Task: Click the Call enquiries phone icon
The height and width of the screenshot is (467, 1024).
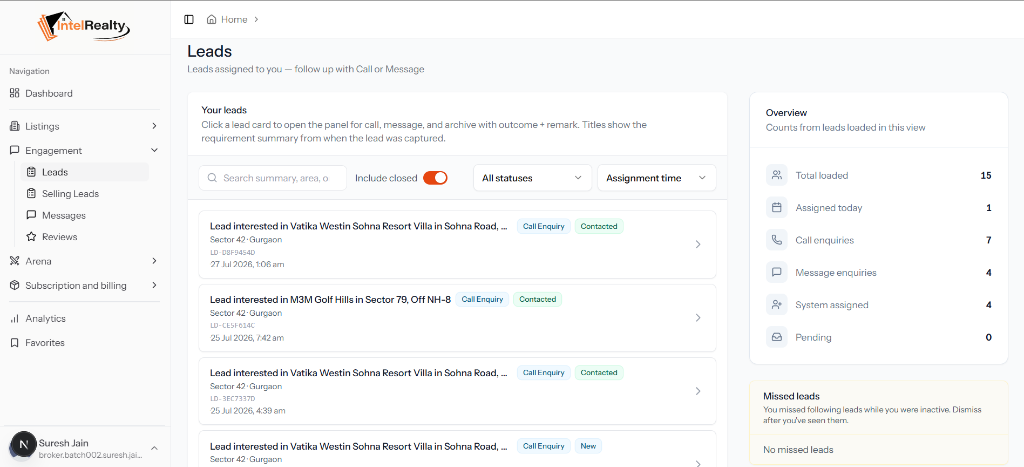Action: pyautogui.click(x=776, y=240)
